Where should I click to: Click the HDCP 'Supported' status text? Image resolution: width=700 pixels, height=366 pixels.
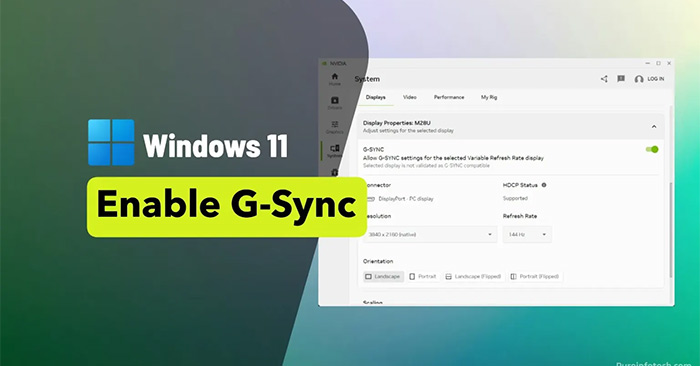tap(515, 198)
